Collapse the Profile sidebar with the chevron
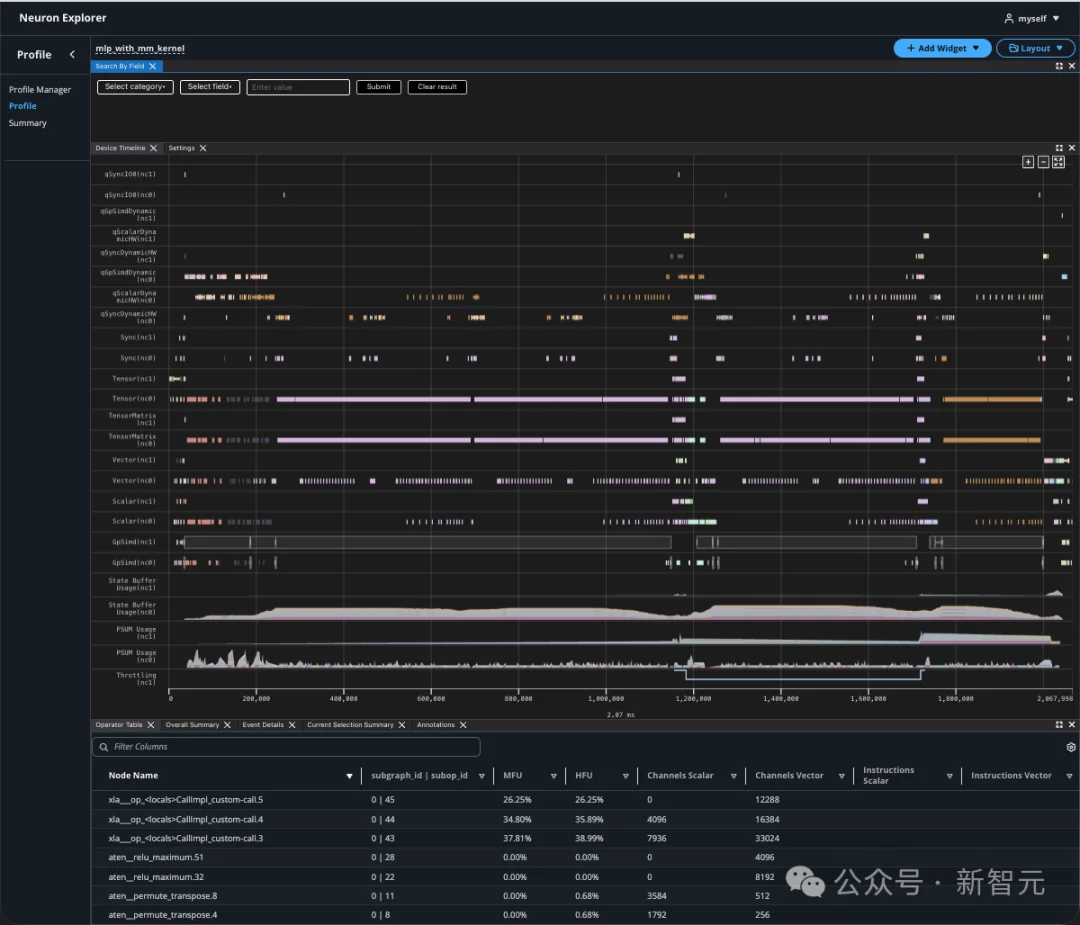This screenshot has height=925, width=1080. coord(72,55)
